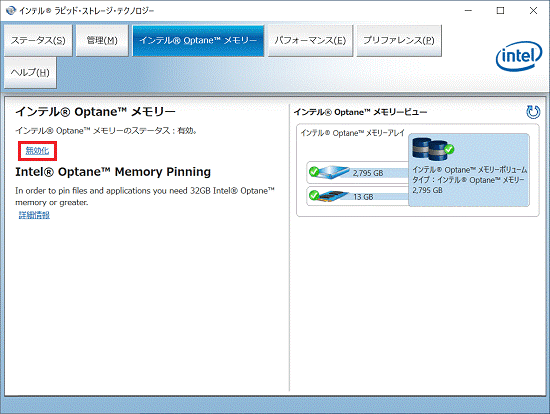
Task: Click the Rapid Storage Technology title bar icon
Action: click(11, 11)
